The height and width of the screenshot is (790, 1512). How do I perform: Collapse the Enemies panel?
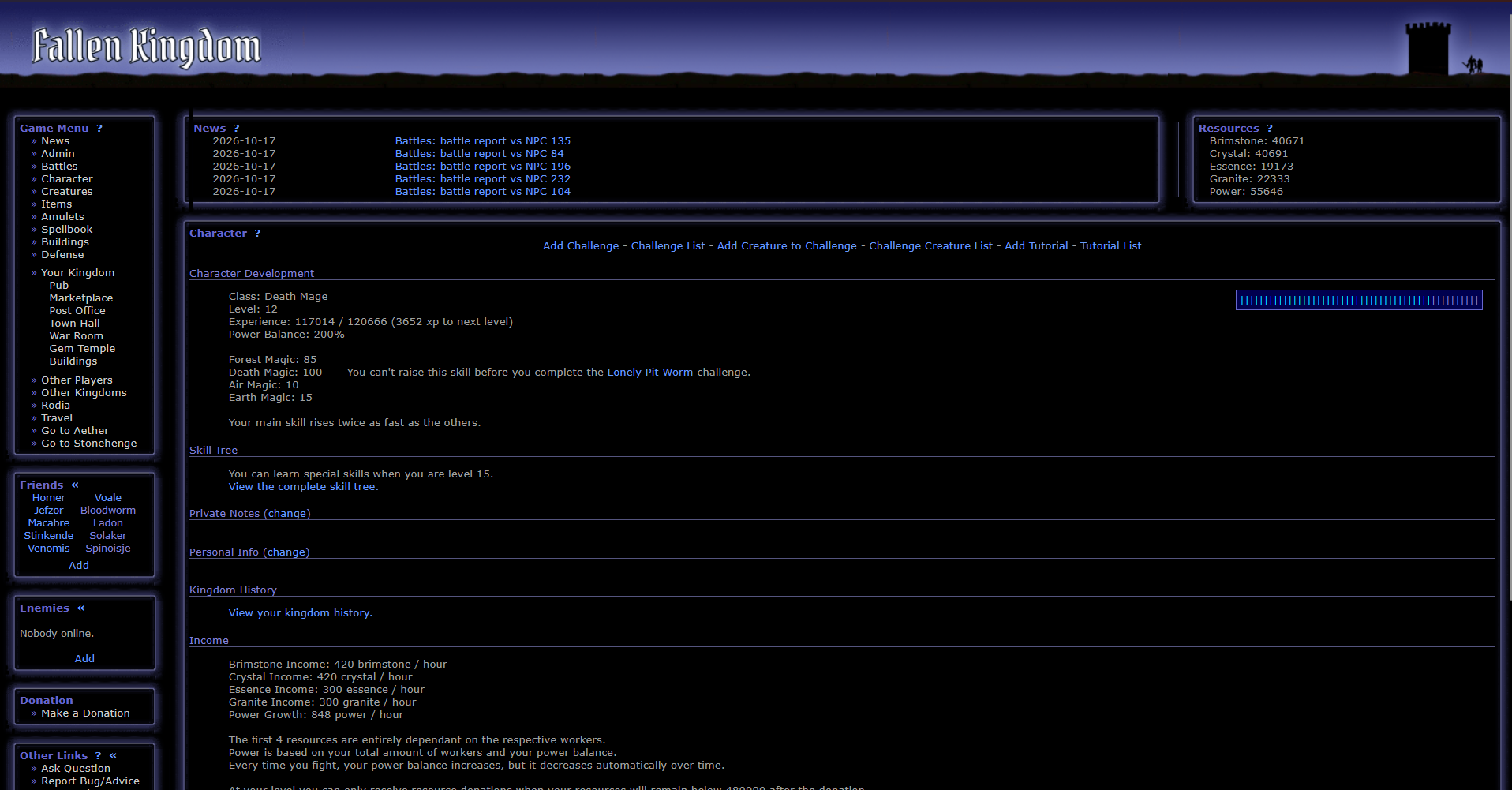point(80,608)
